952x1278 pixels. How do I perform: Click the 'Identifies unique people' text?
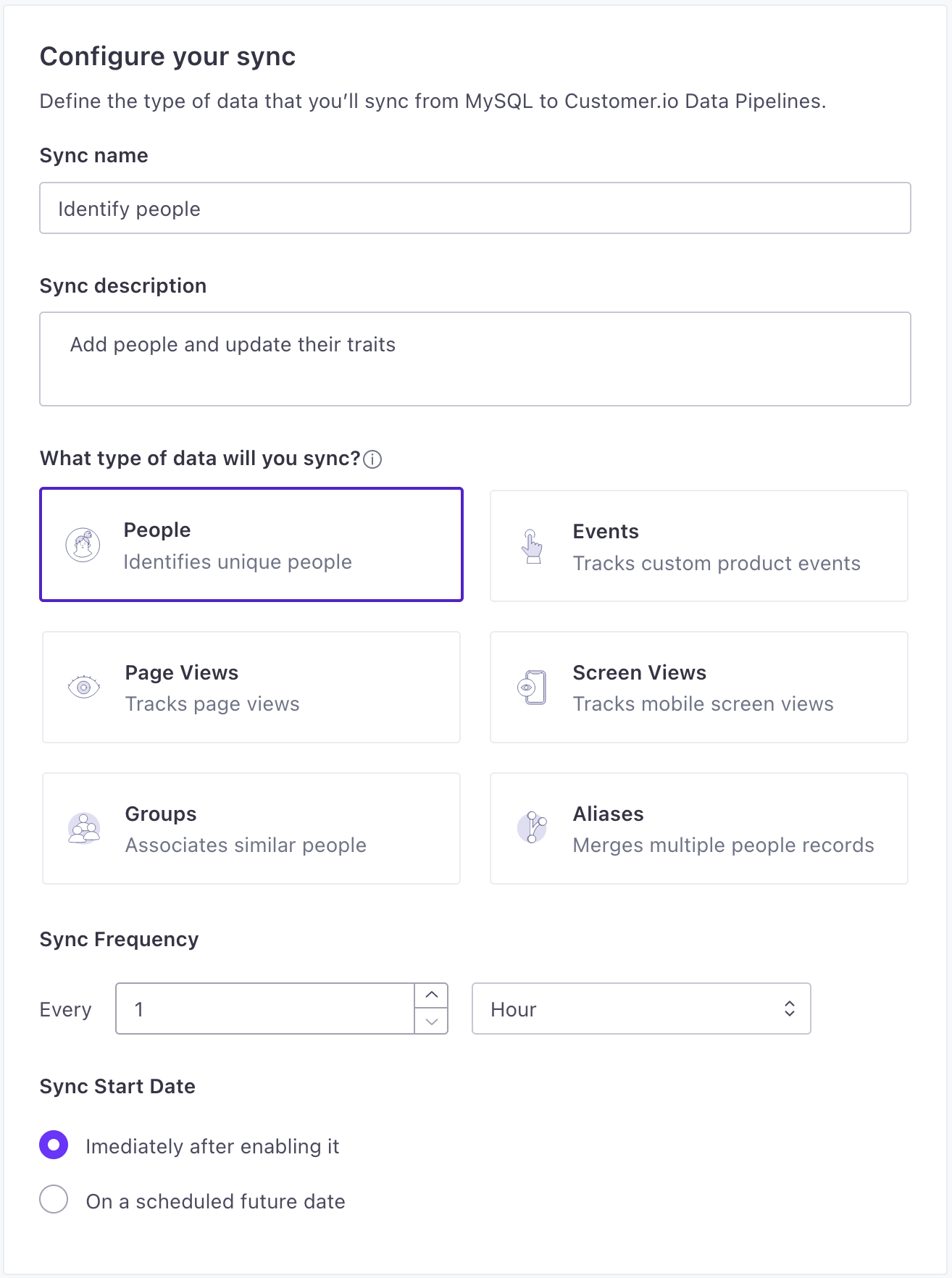click(x=238, y=562)
